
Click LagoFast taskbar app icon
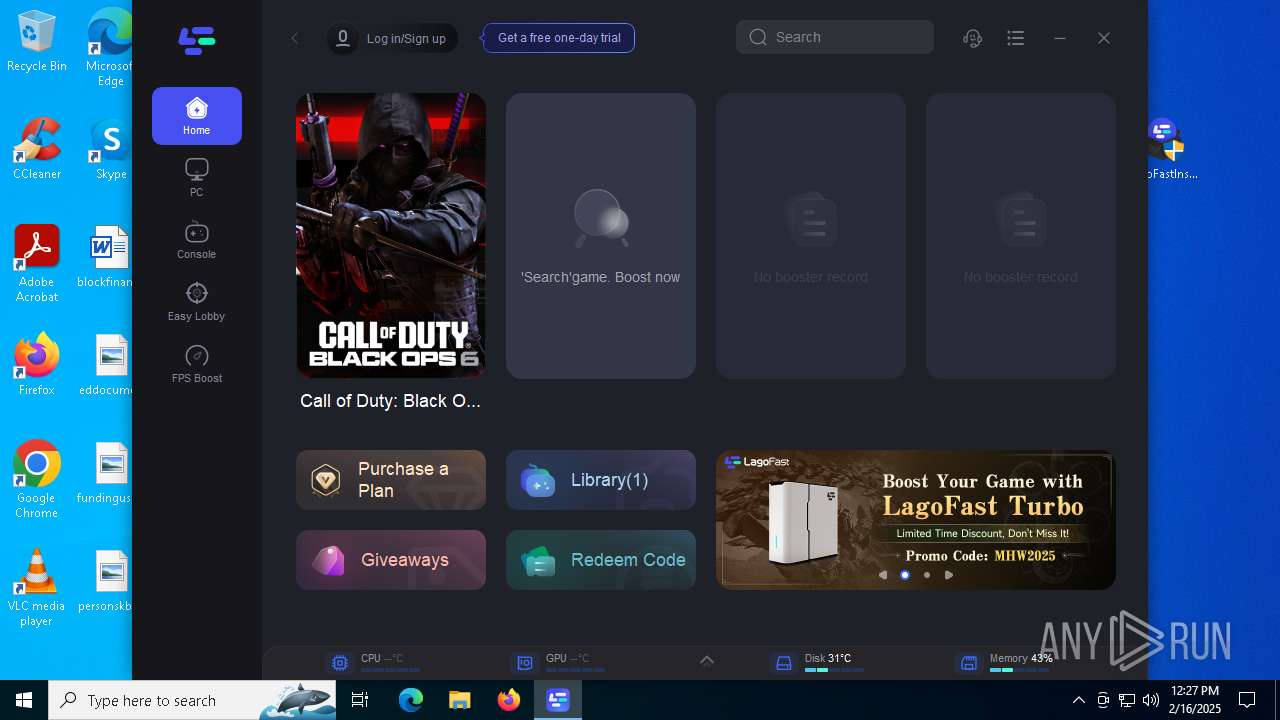pos(557,700)
